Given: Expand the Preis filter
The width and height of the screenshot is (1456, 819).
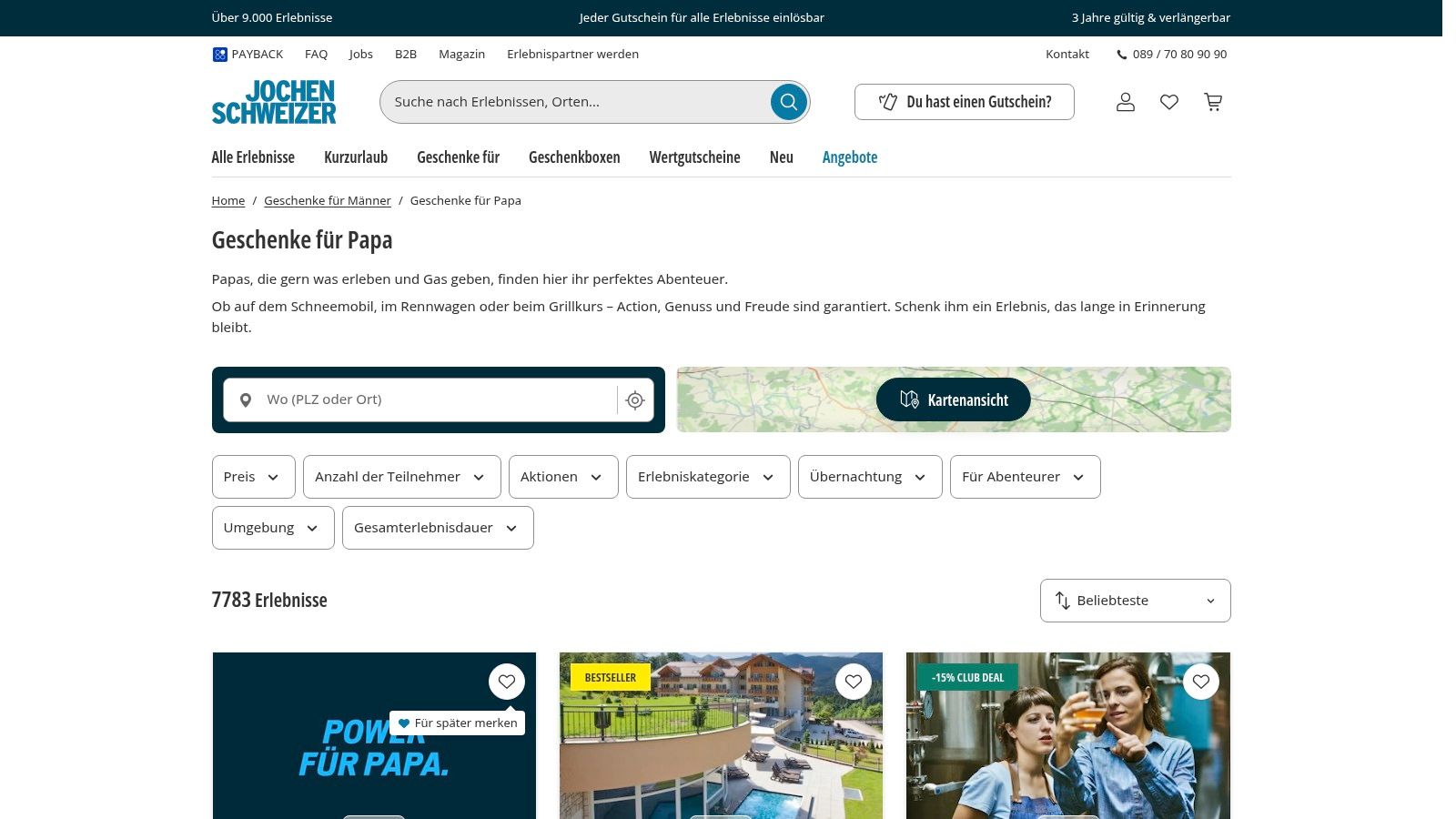Looking at the screenshot, I should 254,477.
